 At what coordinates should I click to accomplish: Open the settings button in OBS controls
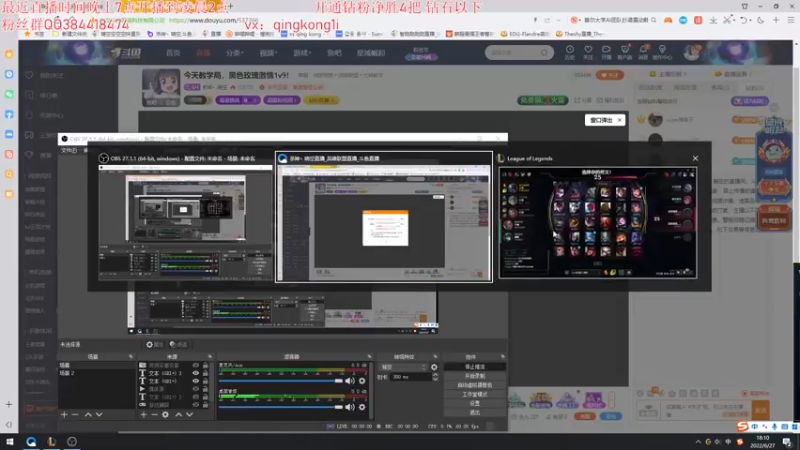[474, 403]
